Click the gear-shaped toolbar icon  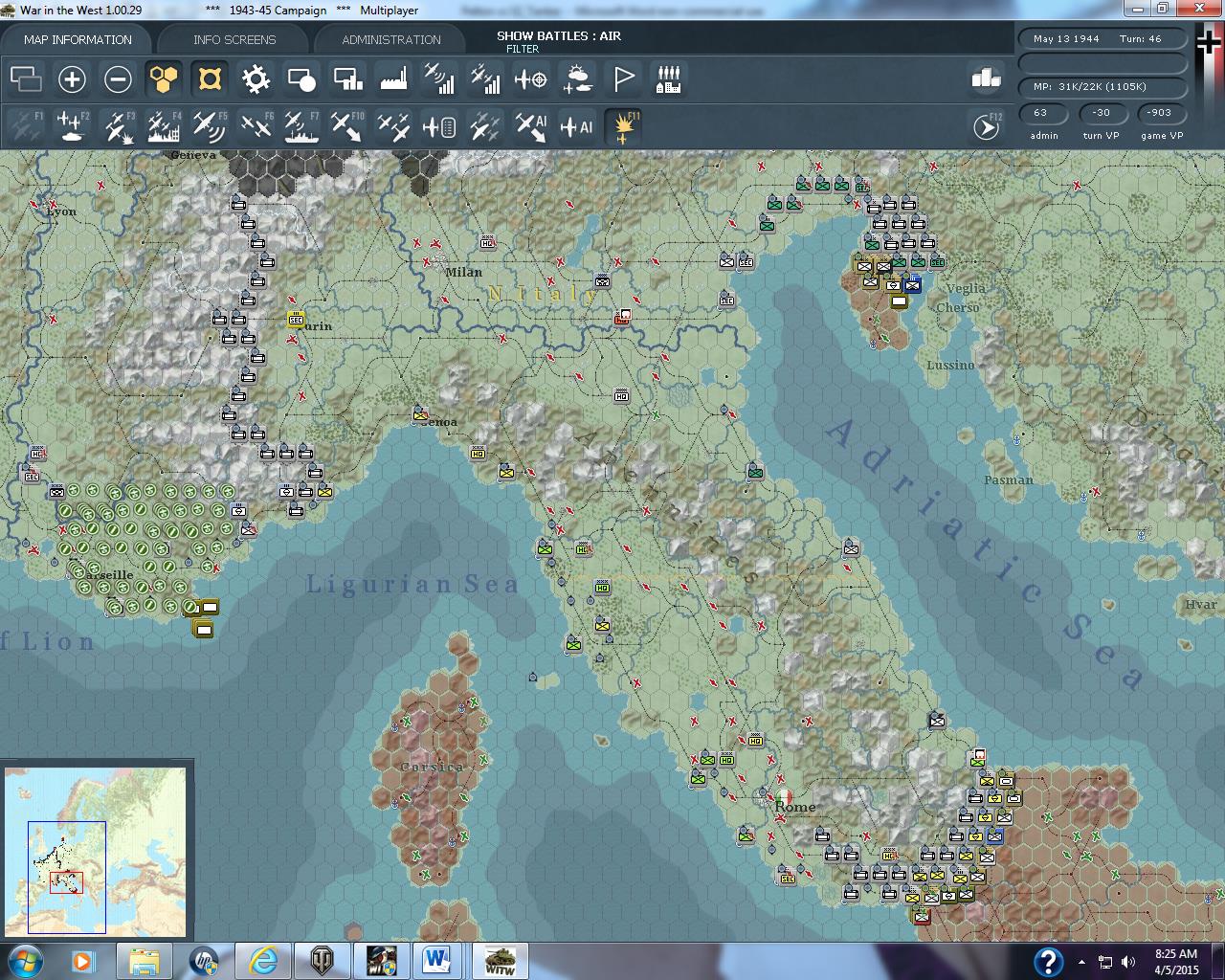pyautogui.click(x=256, y=79)
